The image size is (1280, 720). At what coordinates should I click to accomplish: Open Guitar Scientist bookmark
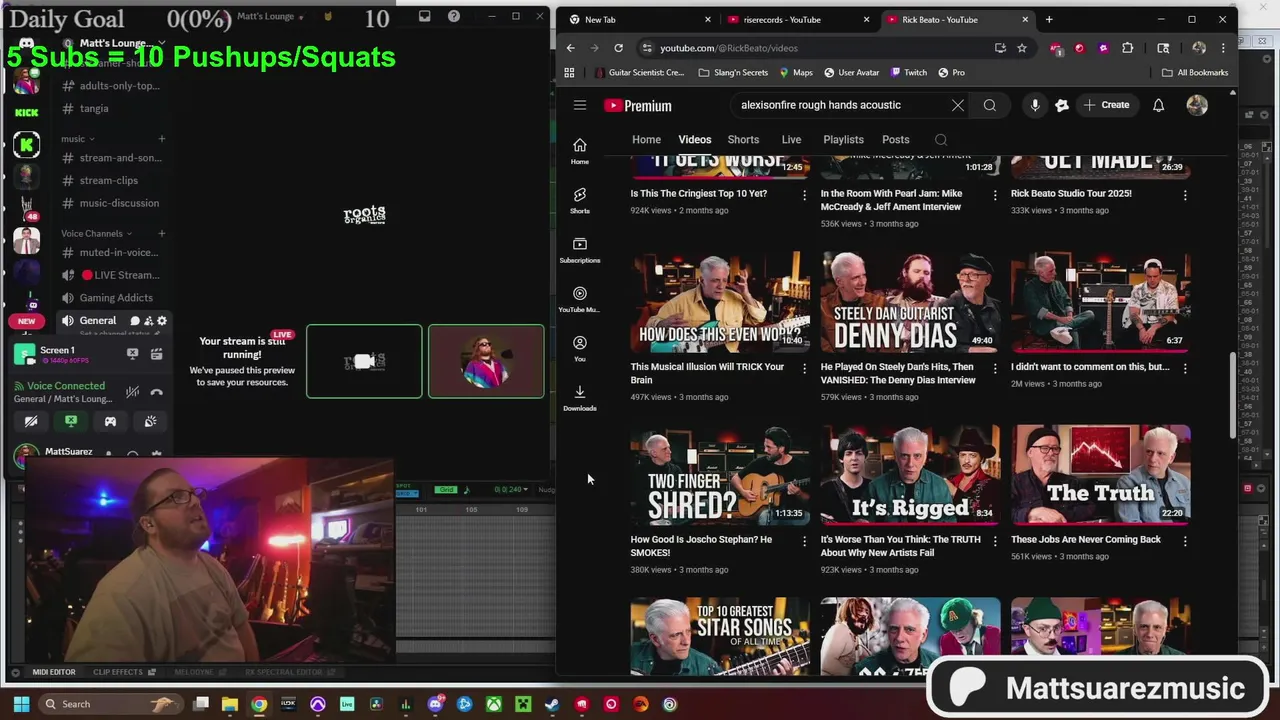click(639, 73)
